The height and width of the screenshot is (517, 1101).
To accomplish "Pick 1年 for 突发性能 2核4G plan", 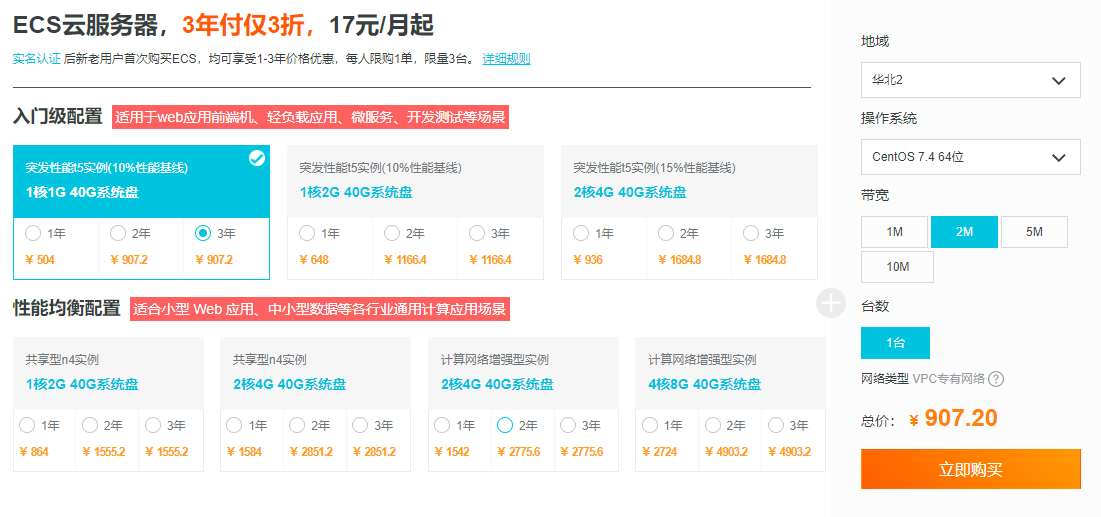I will pos(581,233).
